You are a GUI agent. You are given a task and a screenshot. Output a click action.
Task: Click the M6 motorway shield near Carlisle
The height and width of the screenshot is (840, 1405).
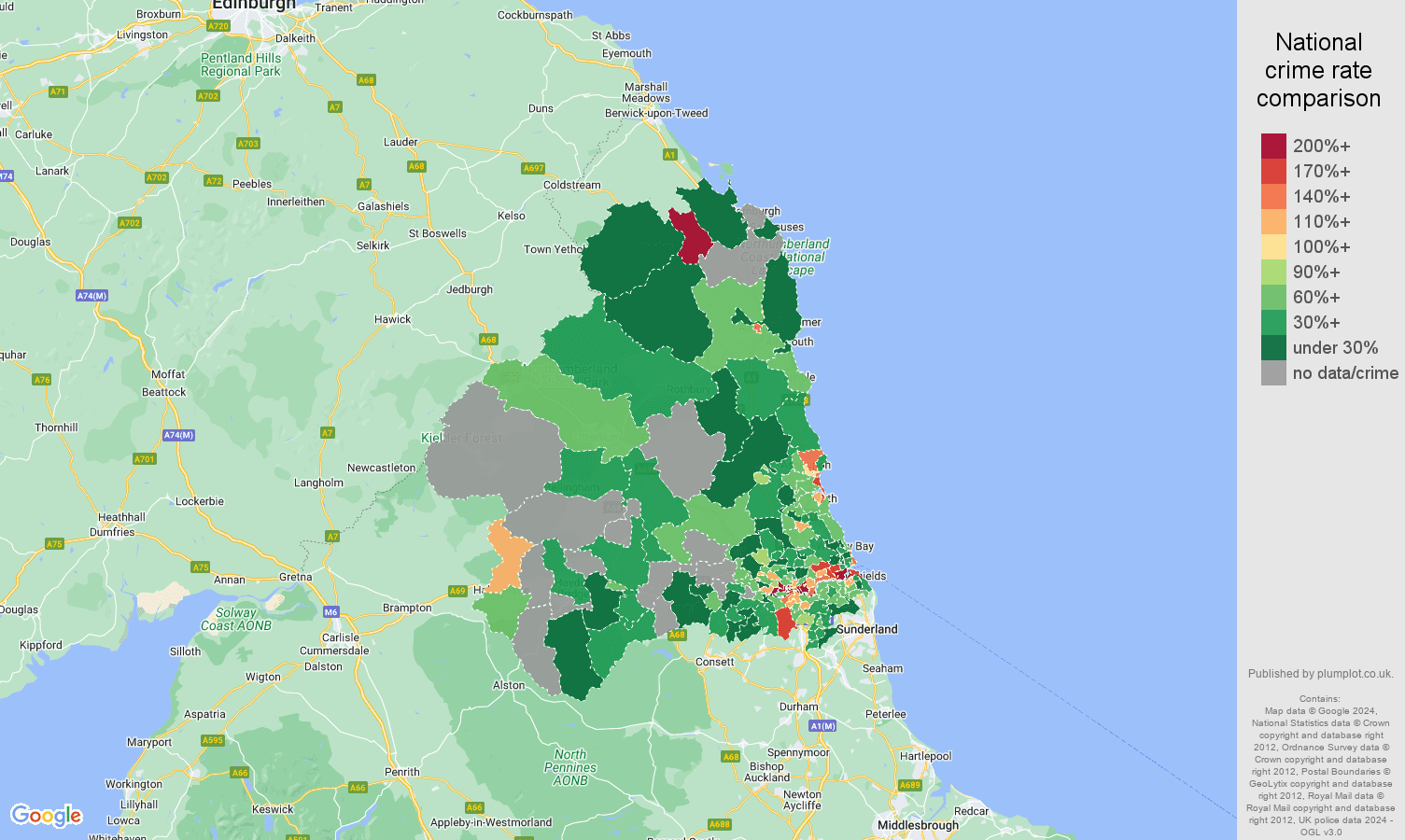pos(331,612)
